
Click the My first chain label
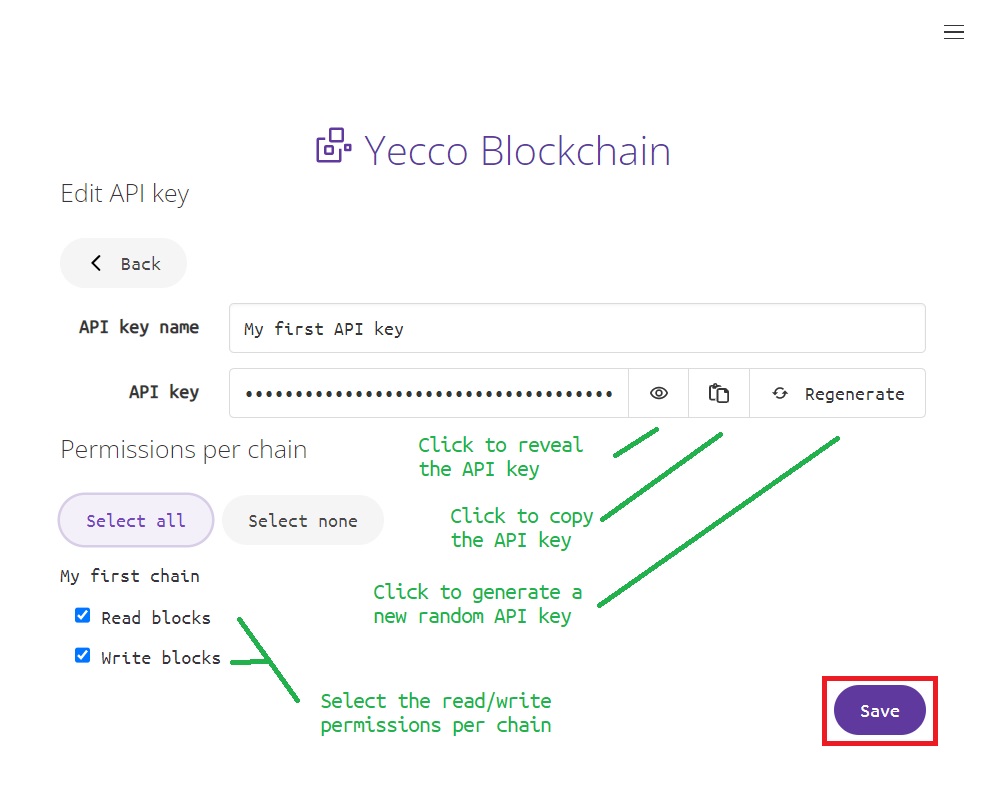pyautogui.click(x=129, y=576)
